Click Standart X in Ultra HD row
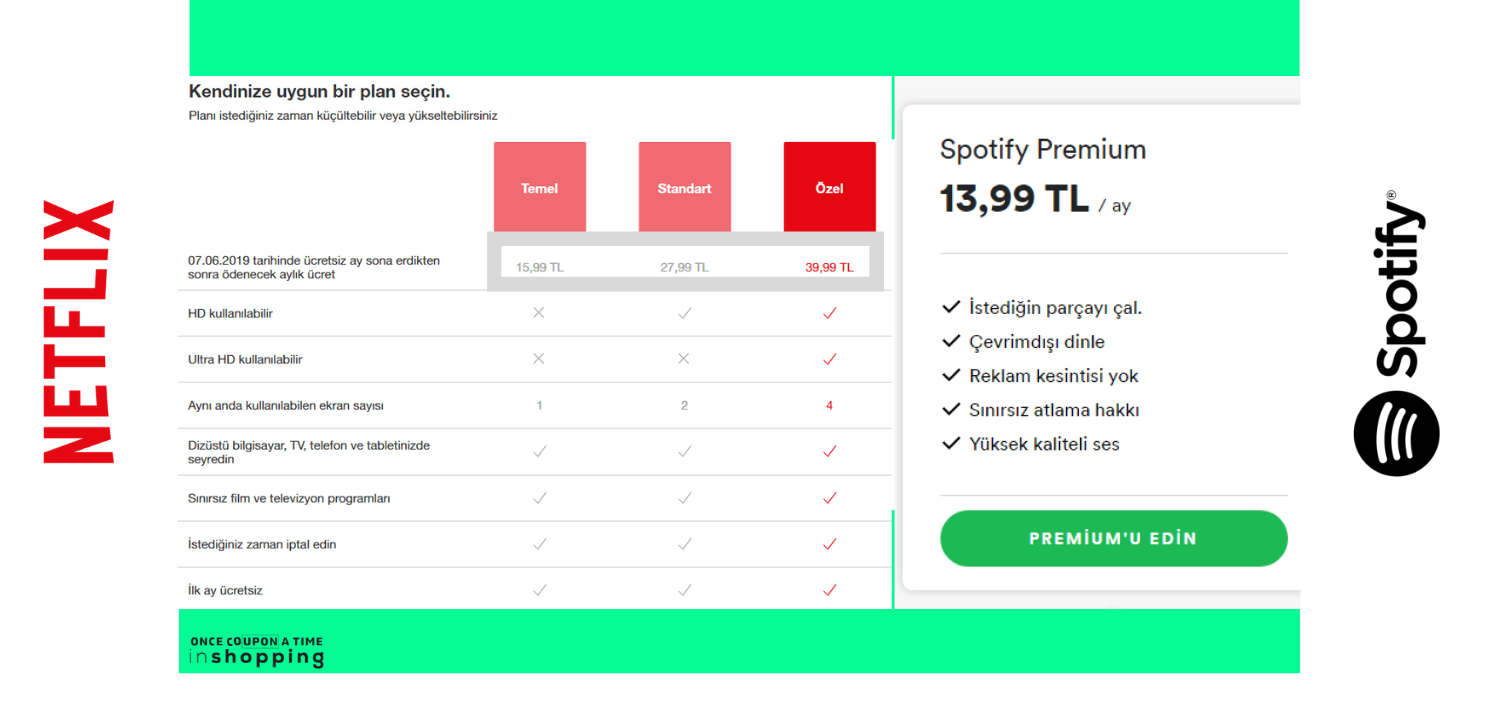1500x702 pixels. [684, 359]
